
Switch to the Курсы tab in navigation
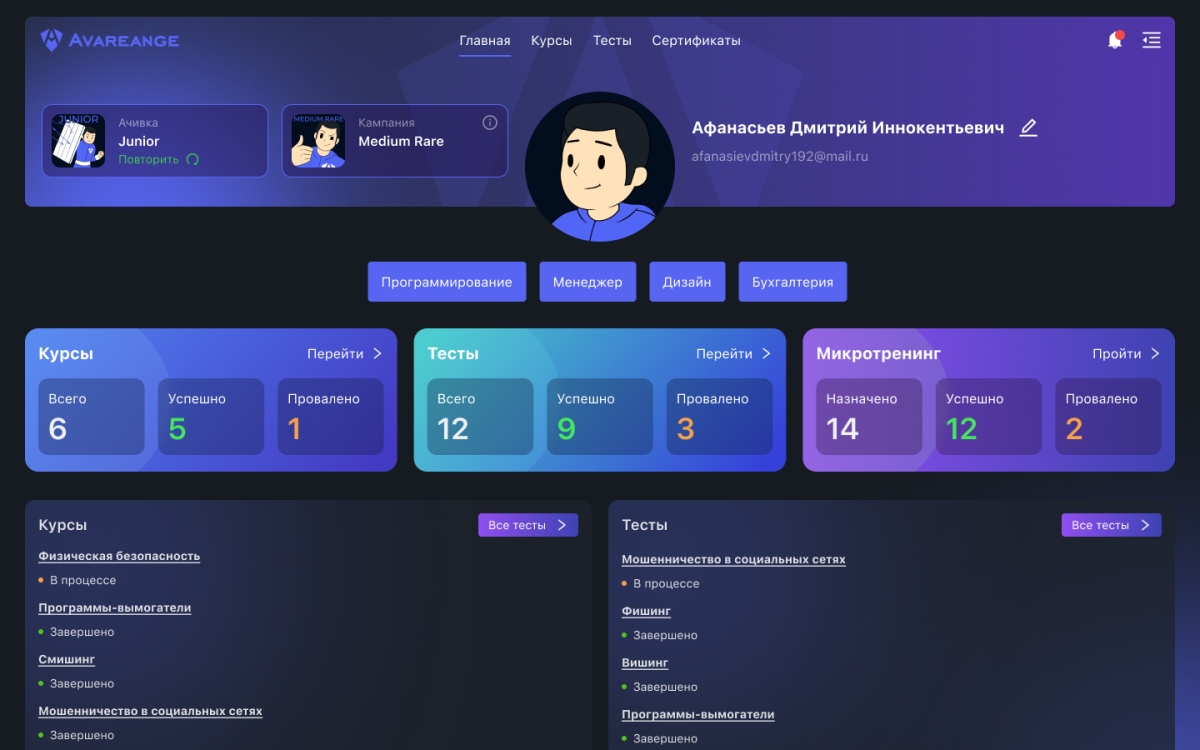pyautogui.click(x=551, y=41)
